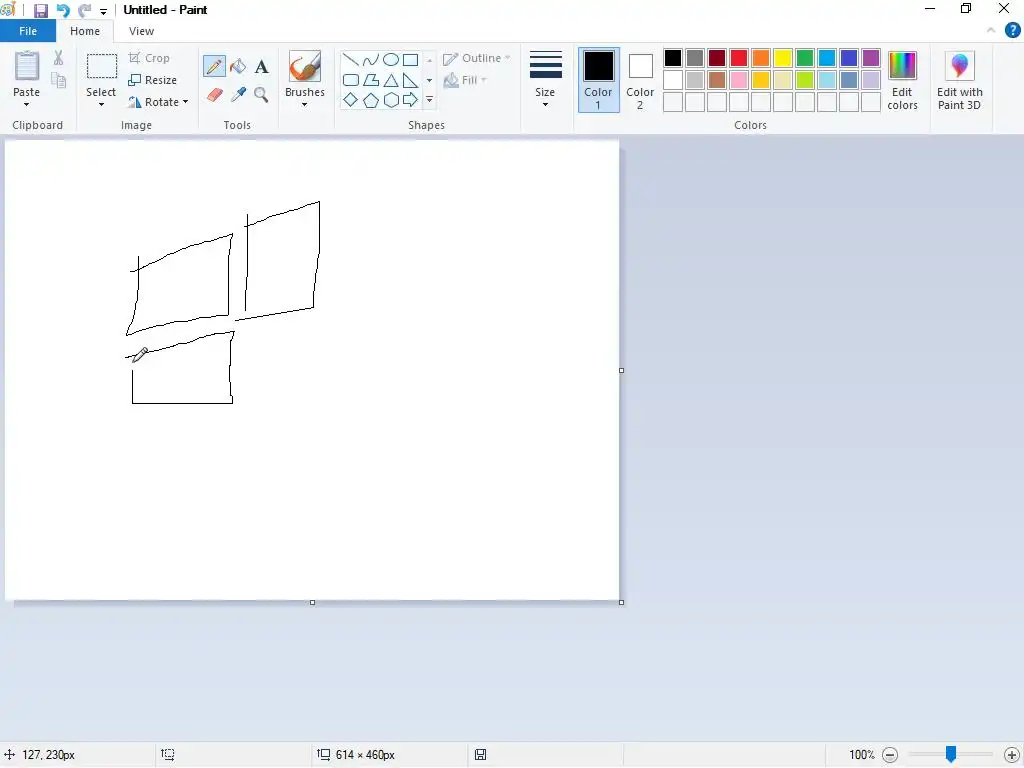Choose the Triangle shape
Screen dimensions: 1024x768
(391, 80)
